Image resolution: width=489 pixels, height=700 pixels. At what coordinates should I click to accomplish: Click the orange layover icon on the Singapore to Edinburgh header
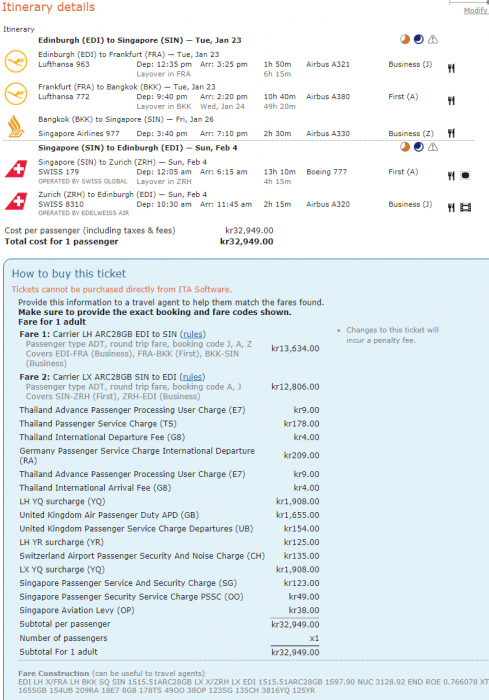point(405,147)
